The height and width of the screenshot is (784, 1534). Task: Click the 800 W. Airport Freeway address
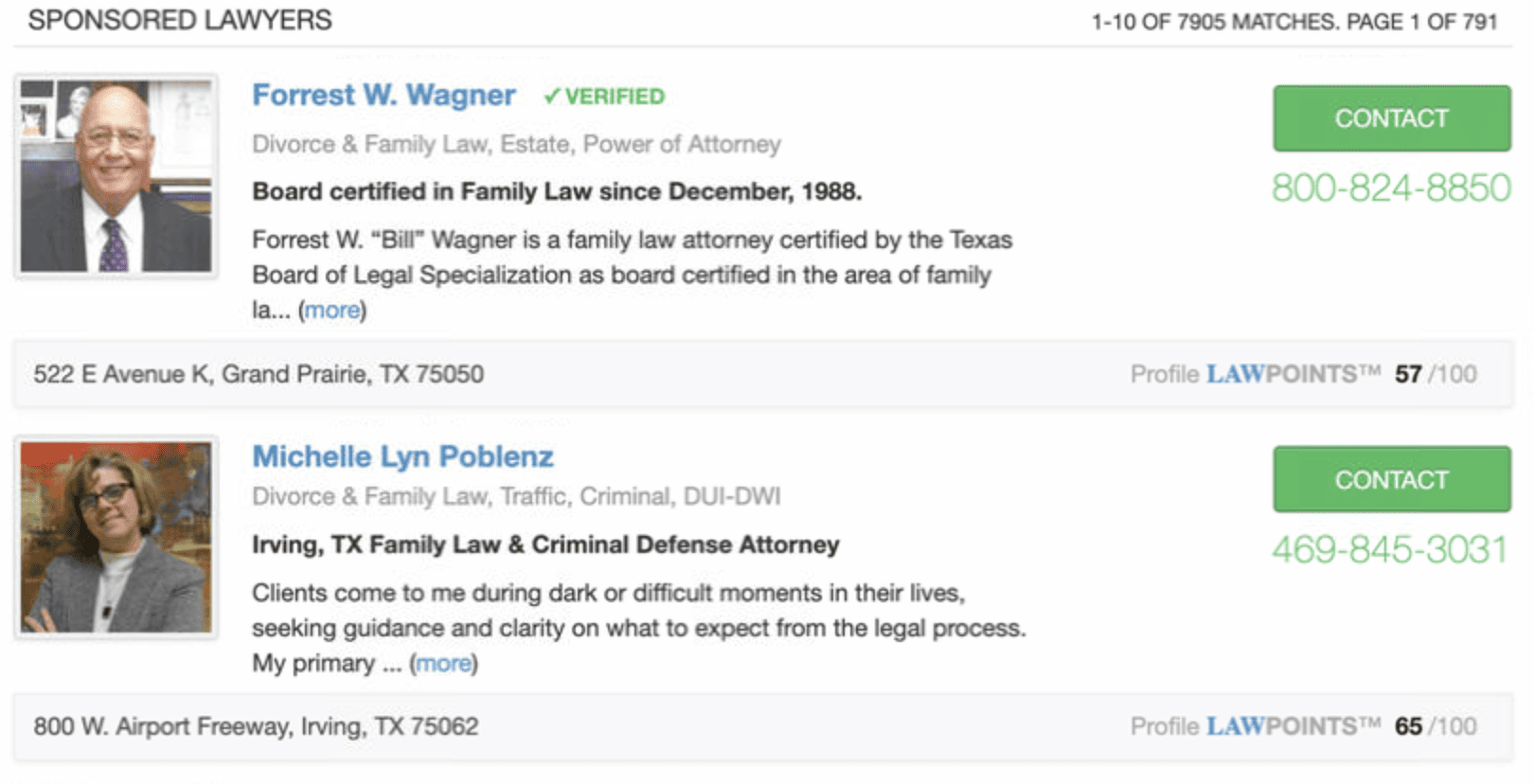click(x=256, y=726)
